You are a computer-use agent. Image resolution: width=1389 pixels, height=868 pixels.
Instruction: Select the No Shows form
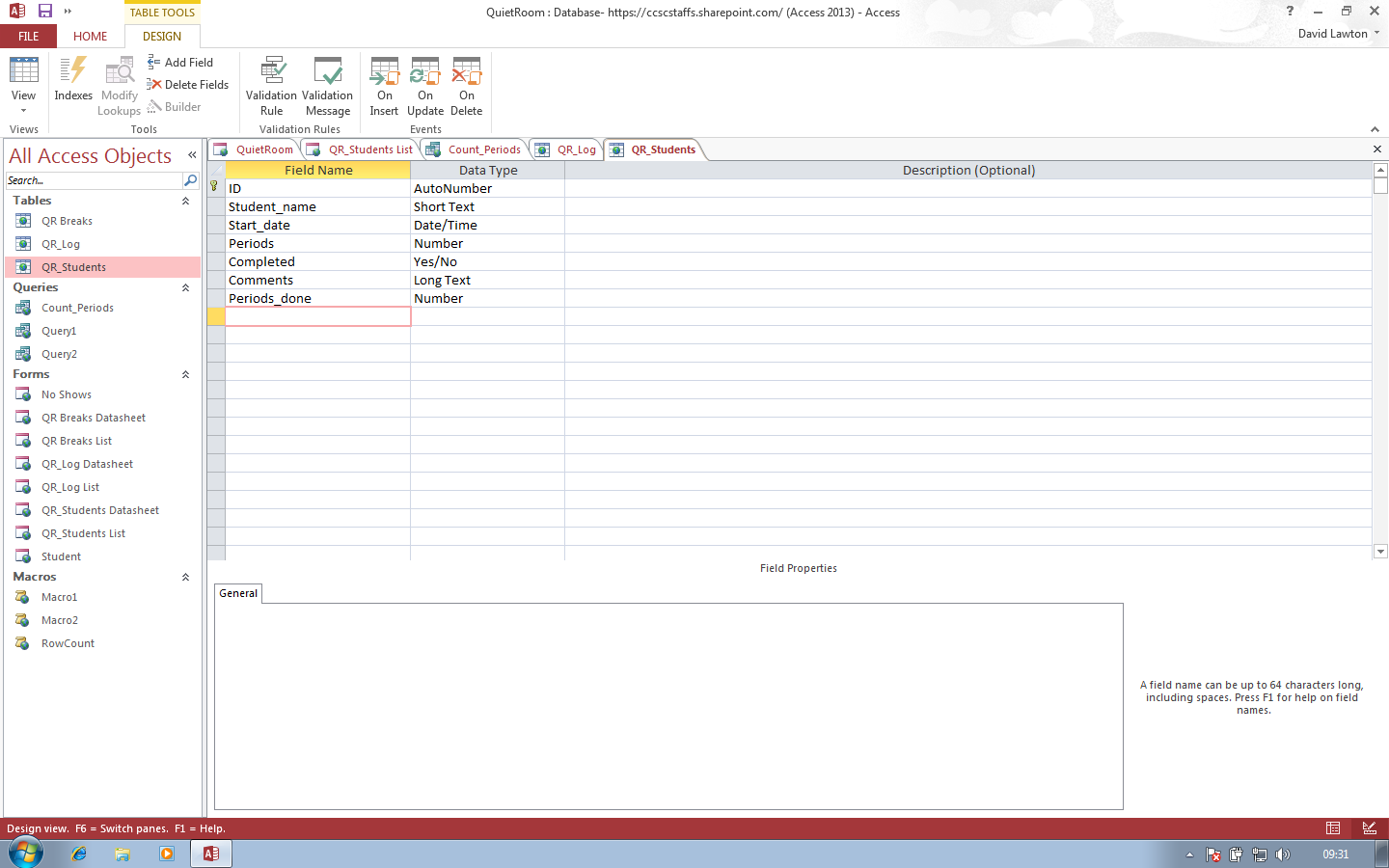(x=102, y=394)
